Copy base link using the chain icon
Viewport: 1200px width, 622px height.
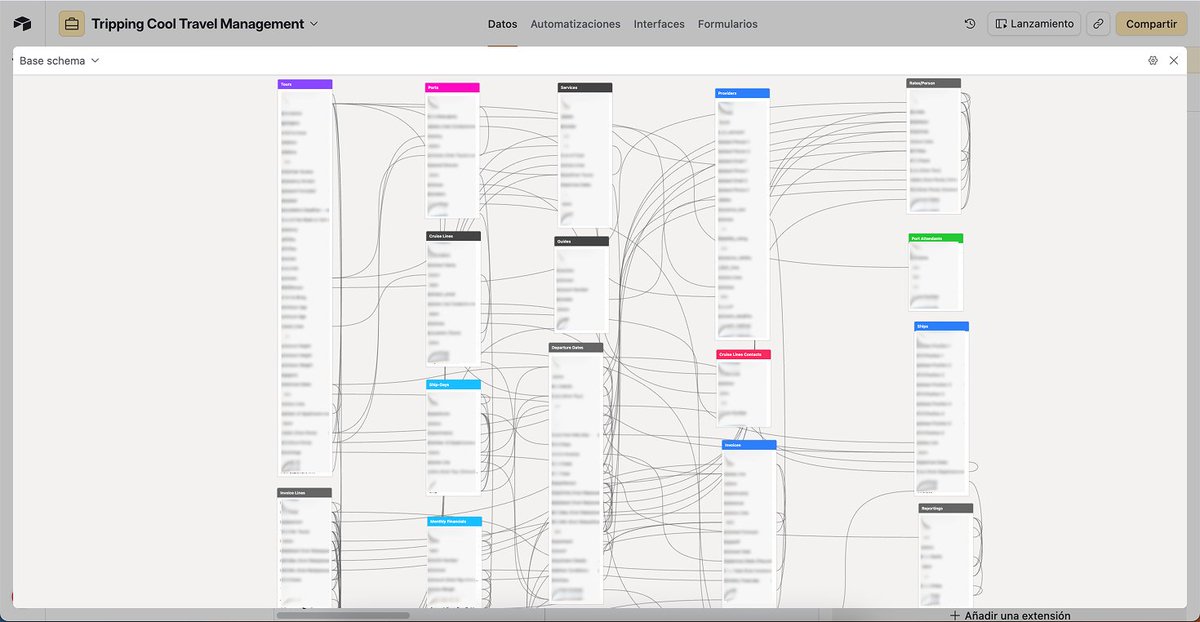(1098, 24)
